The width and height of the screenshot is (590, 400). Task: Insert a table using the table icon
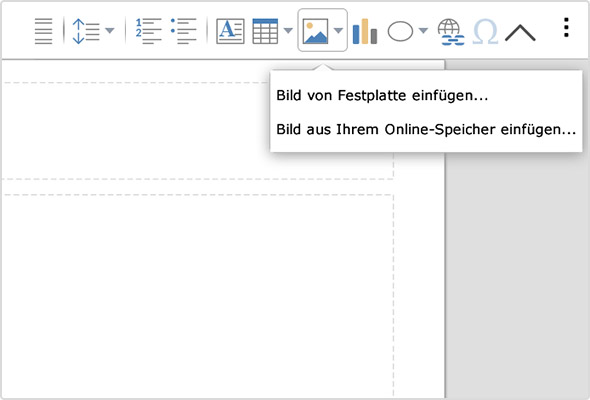tap(265, 31)
